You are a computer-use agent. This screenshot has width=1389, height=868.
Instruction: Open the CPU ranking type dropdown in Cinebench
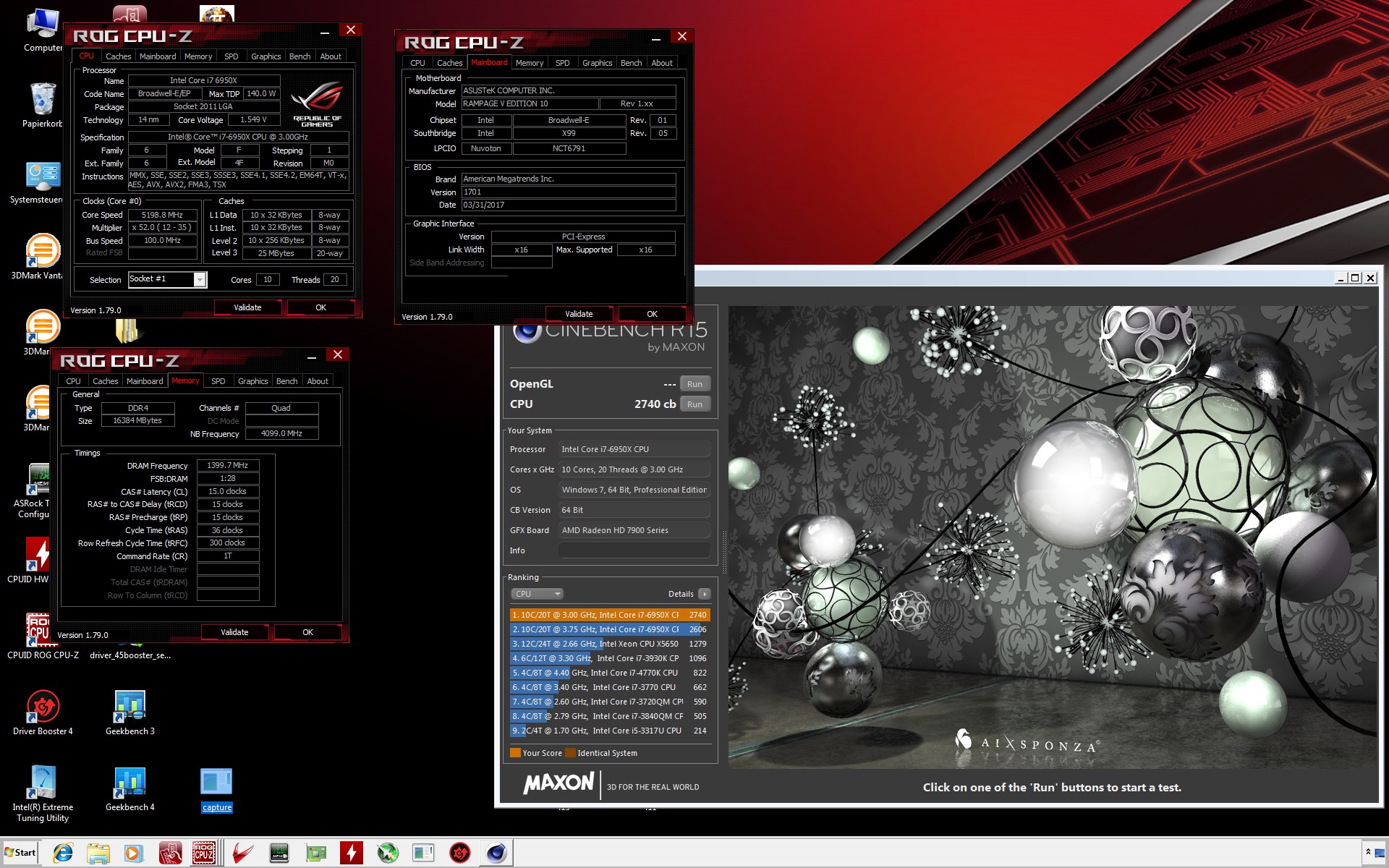(537, 594)
